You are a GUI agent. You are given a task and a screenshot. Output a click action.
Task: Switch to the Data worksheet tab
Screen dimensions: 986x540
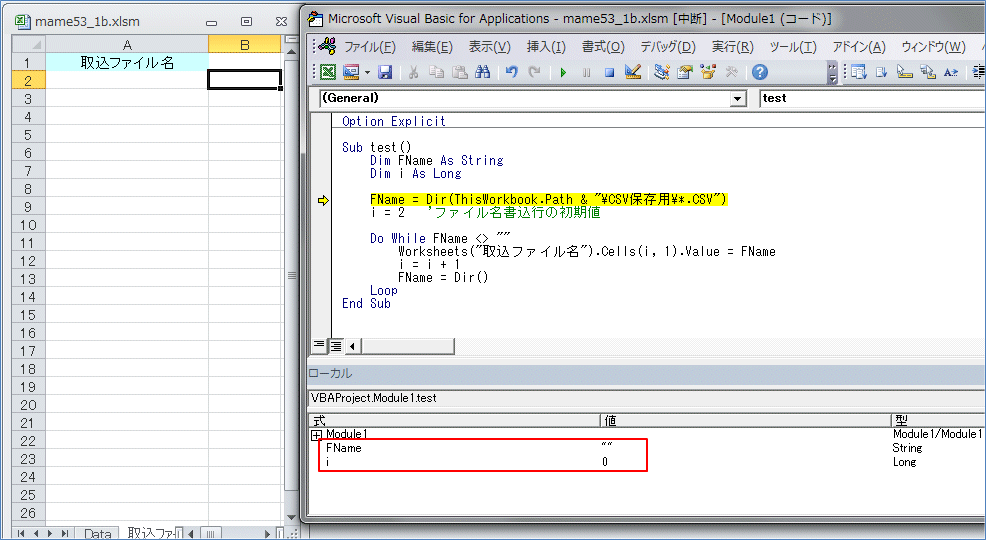click(x=97, y=533)
